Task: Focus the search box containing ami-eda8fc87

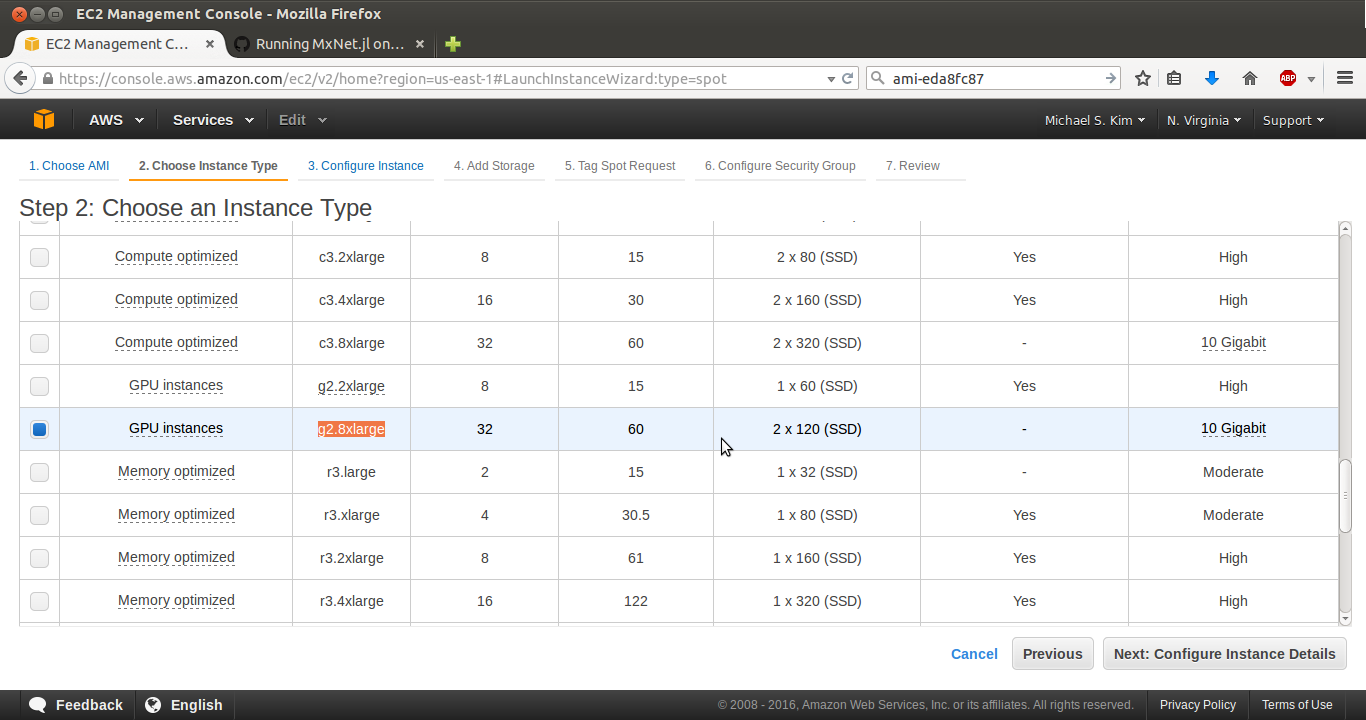Action: tap(993, 78)
